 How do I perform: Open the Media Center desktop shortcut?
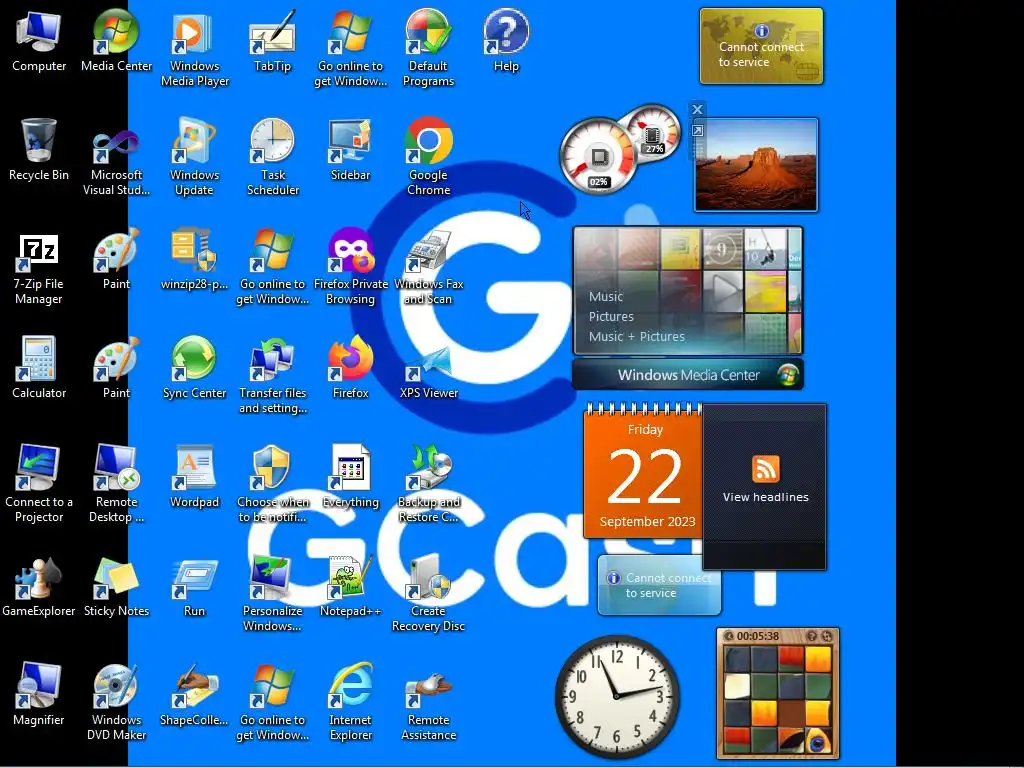coord(116,41)
